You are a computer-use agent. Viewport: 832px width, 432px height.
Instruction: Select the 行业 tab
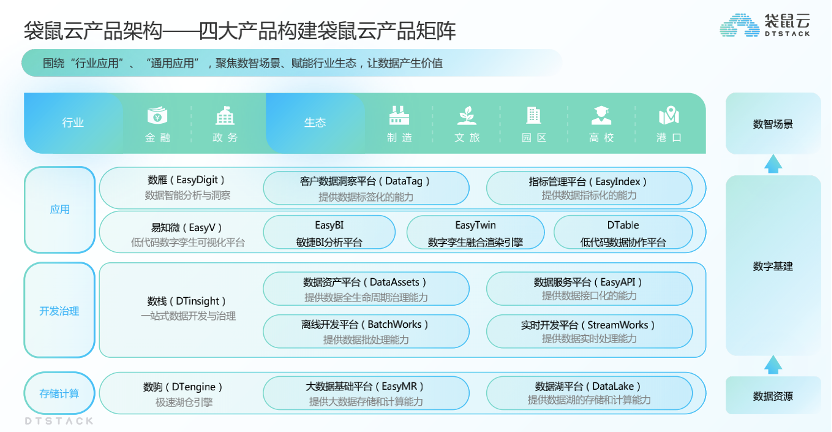click(x=73, y=123)
